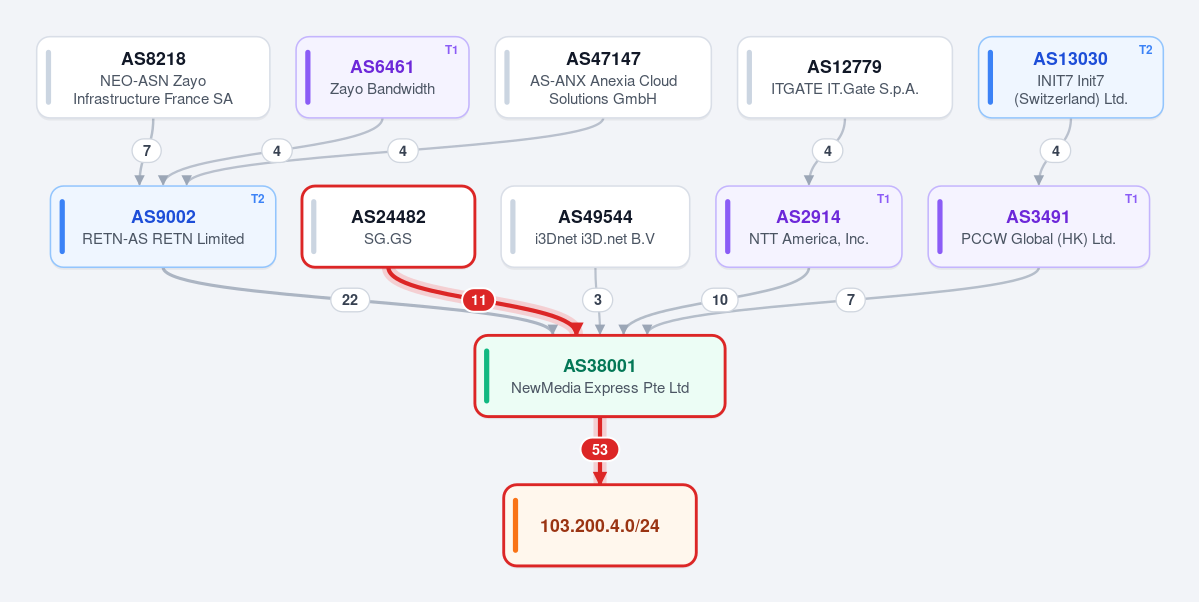
Task: Click the 10 edge count badge
Action: [x=720, y=301]
